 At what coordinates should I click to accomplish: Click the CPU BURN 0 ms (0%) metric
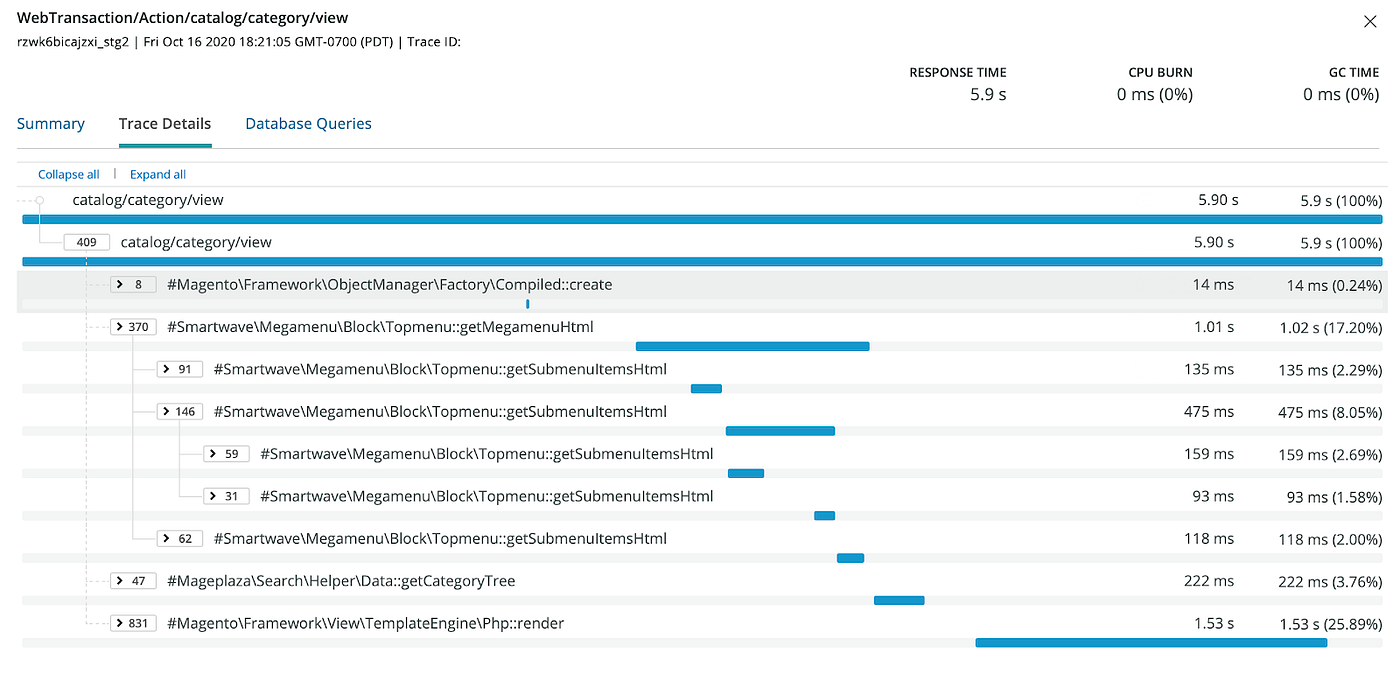click(x=1154, y=84)
